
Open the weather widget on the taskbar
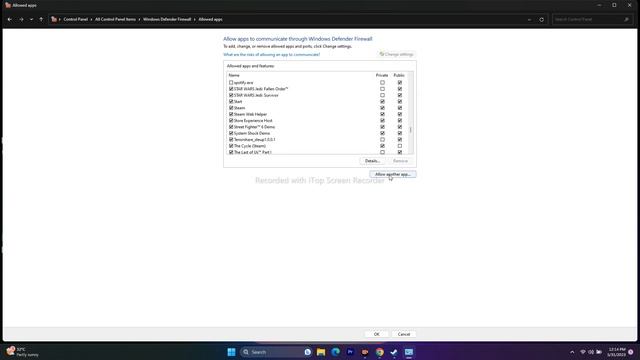pos(22,352)
